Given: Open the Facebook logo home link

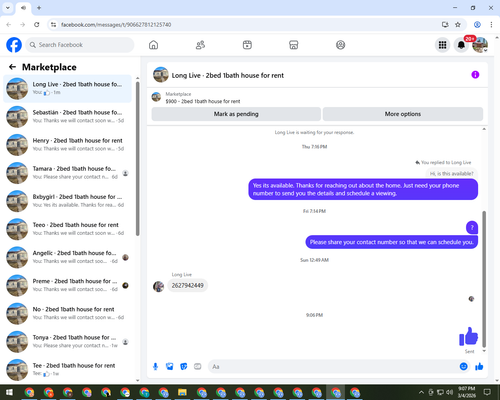Looking at the screenshot, I should (x=14, y=45).
